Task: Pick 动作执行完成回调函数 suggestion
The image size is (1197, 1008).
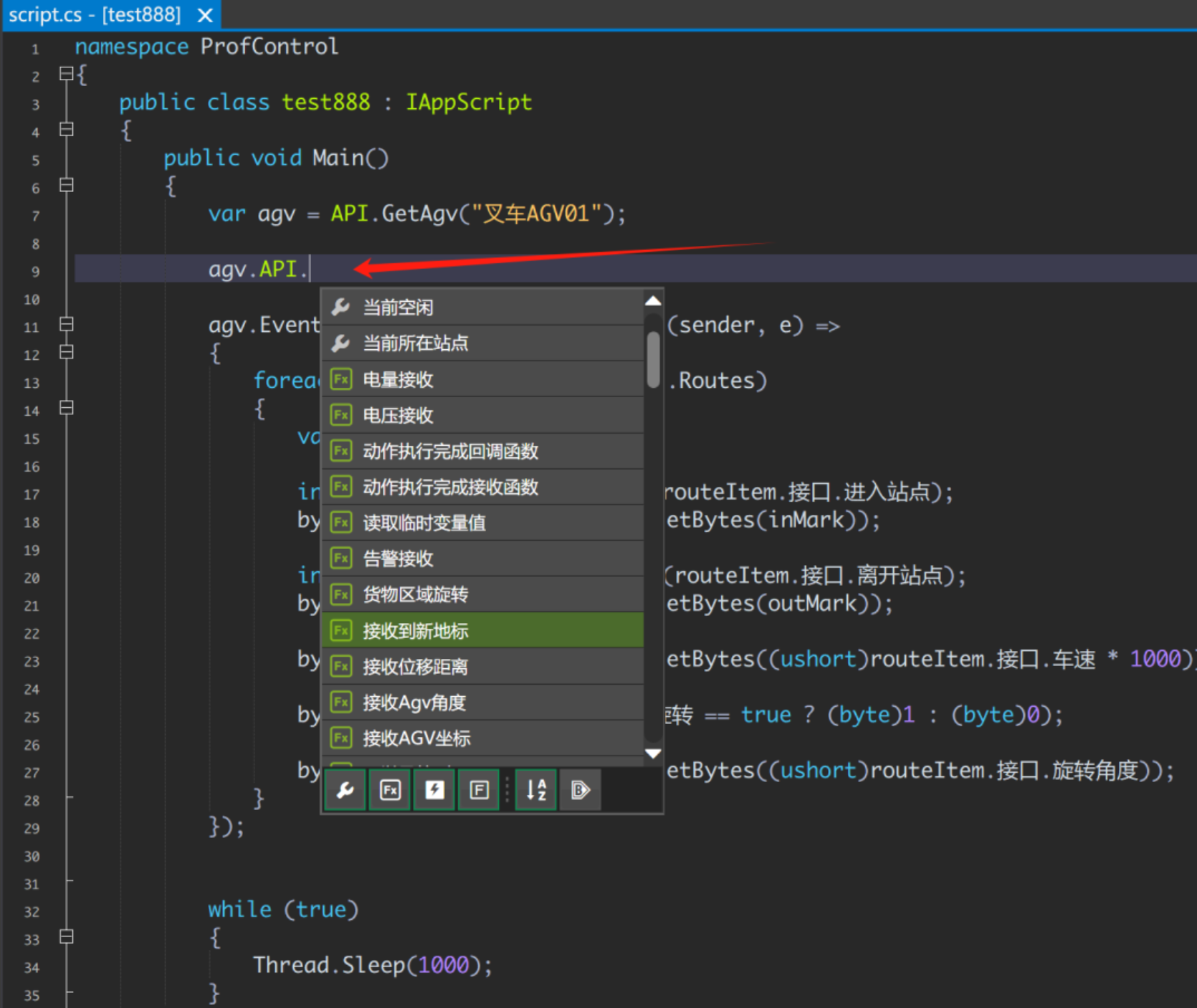Action: [483, 451]
